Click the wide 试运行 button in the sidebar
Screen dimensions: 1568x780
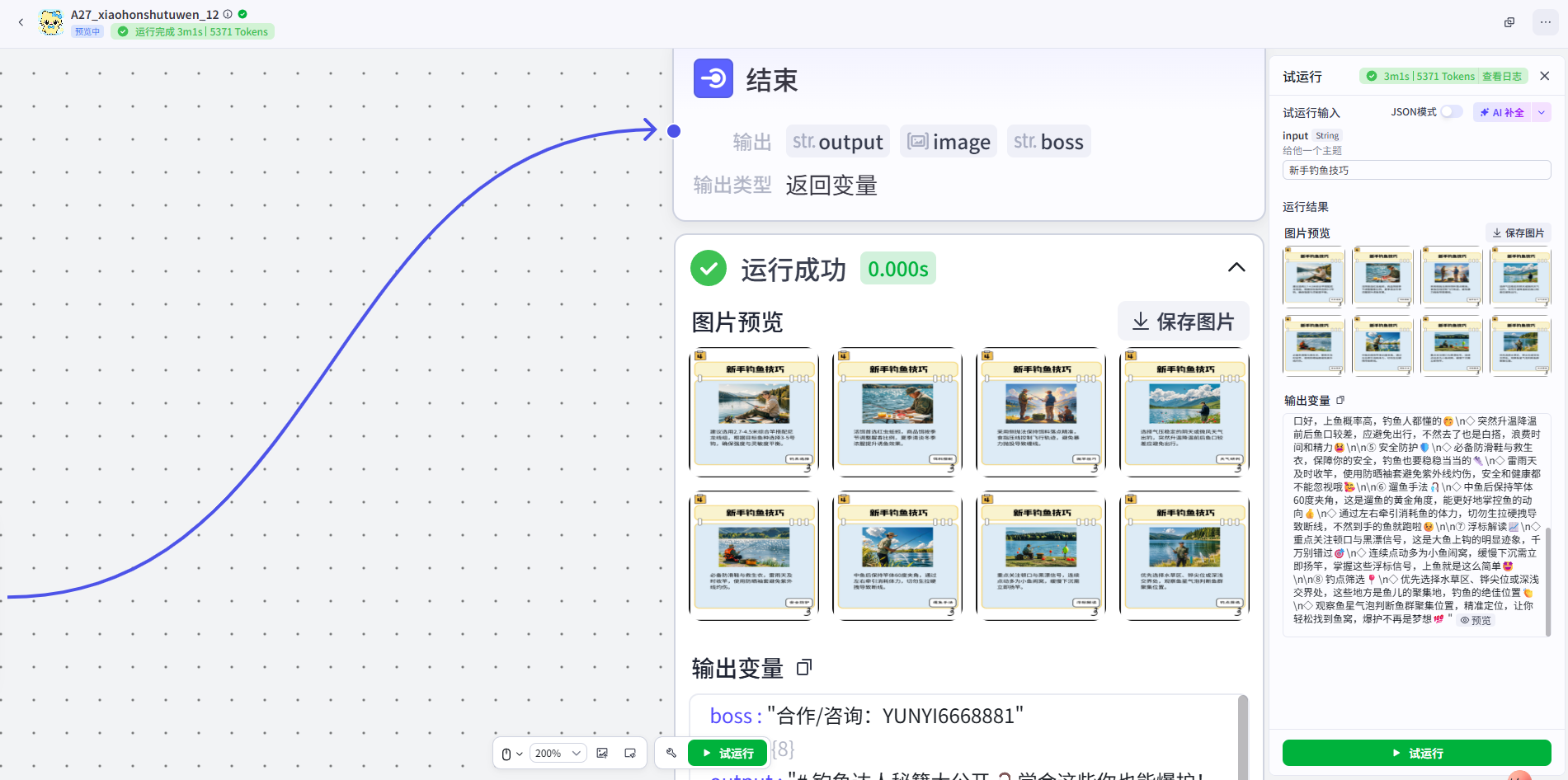pos(1416,753)
